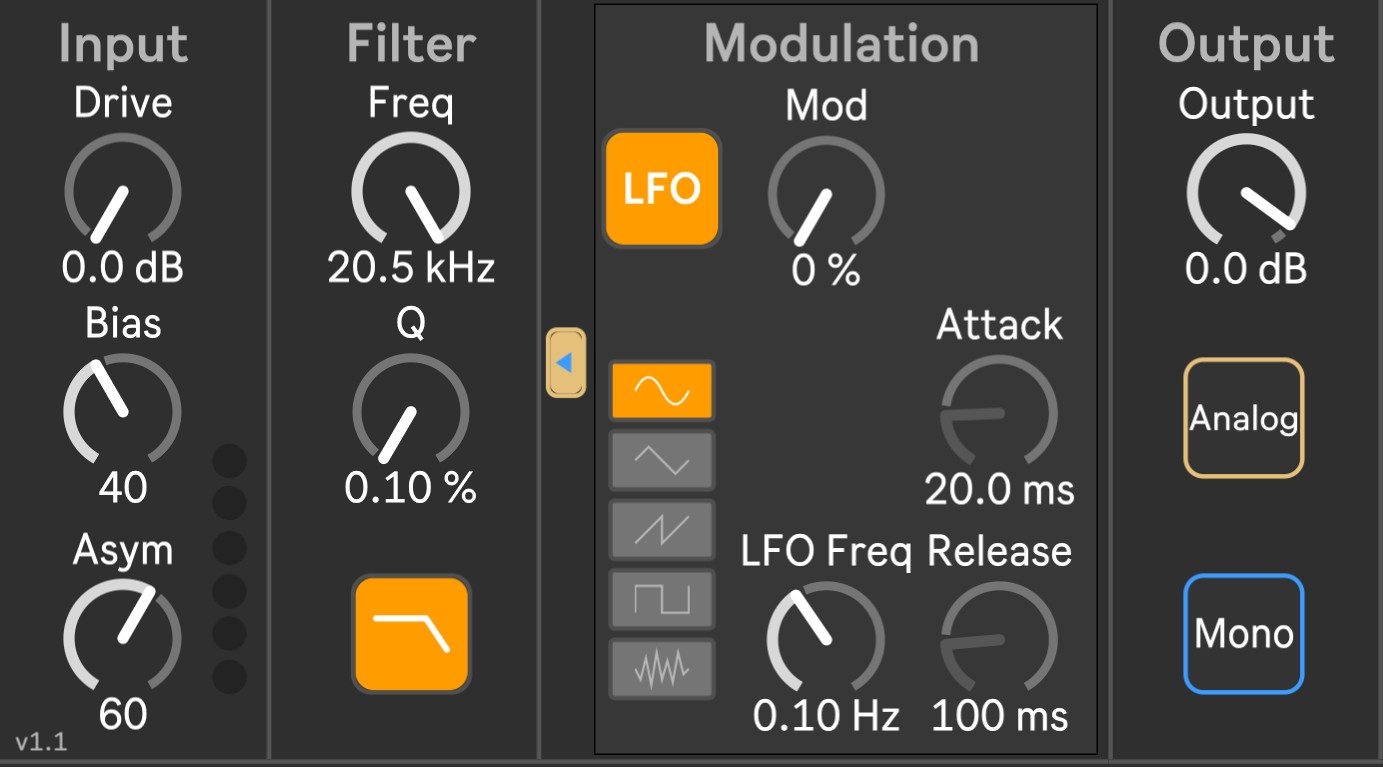
Task: Click the Drive knob
Action: pyautogui.click(x=123, y=192)
